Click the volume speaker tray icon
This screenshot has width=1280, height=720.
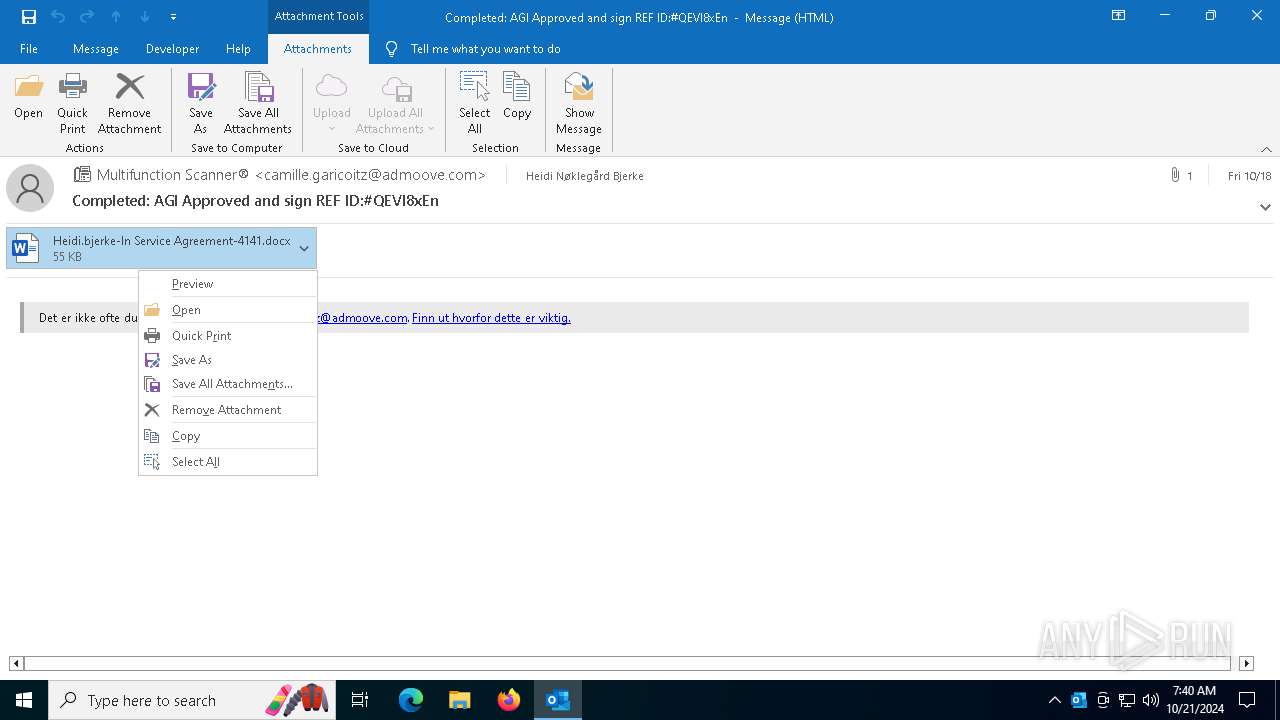pos(1151,700)
